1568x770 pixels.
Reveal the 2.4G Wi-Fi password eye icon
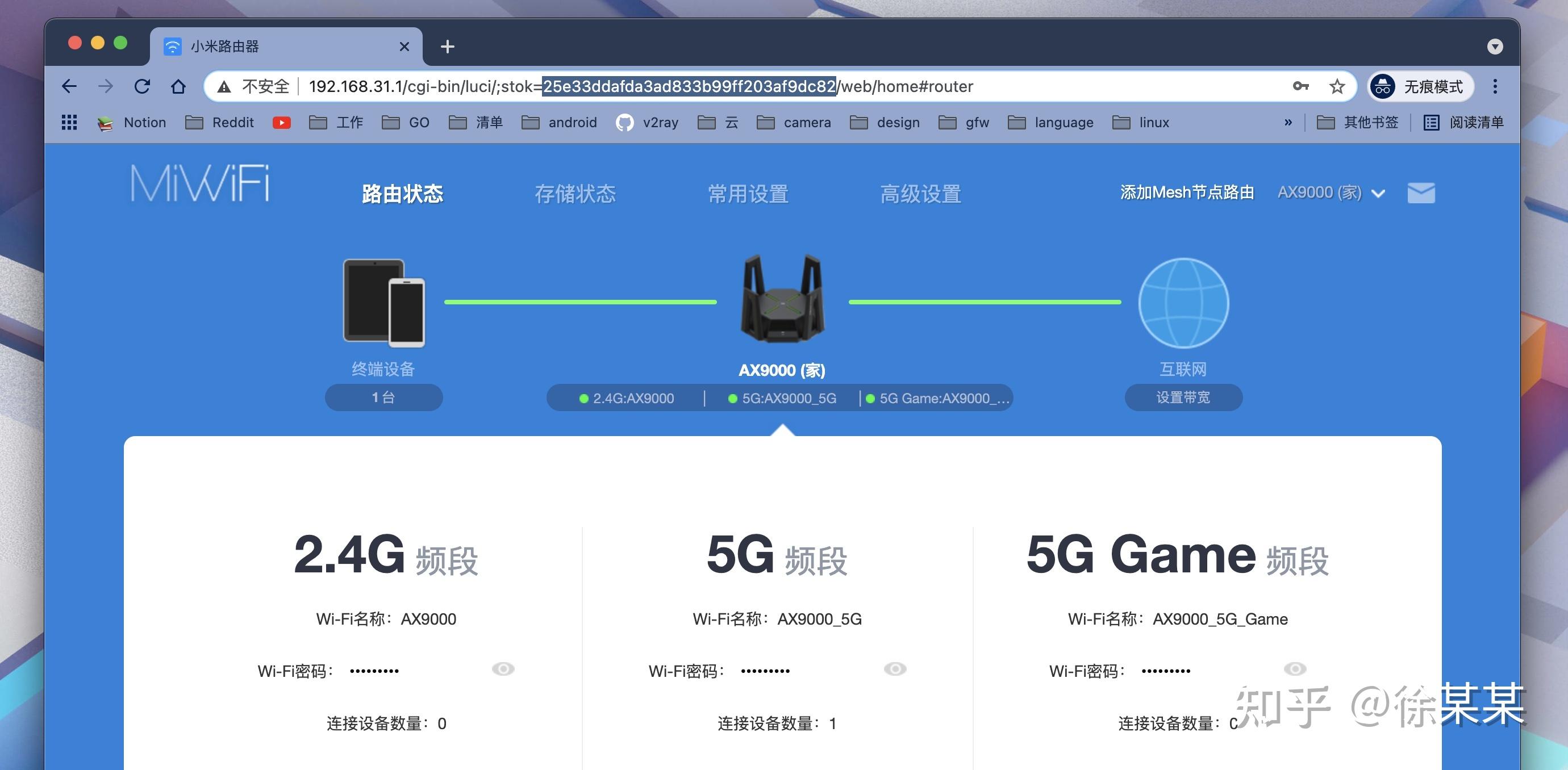(x=503, y=669)
